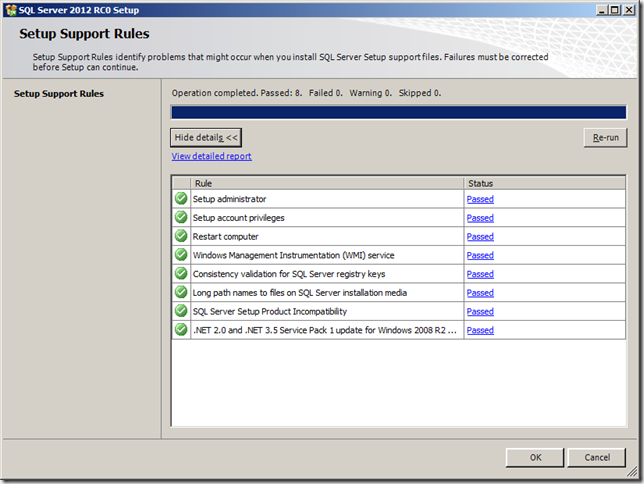Open Passed link for Restart computer rule
Viewport: 644px width, 484px height.
(480, 237)
